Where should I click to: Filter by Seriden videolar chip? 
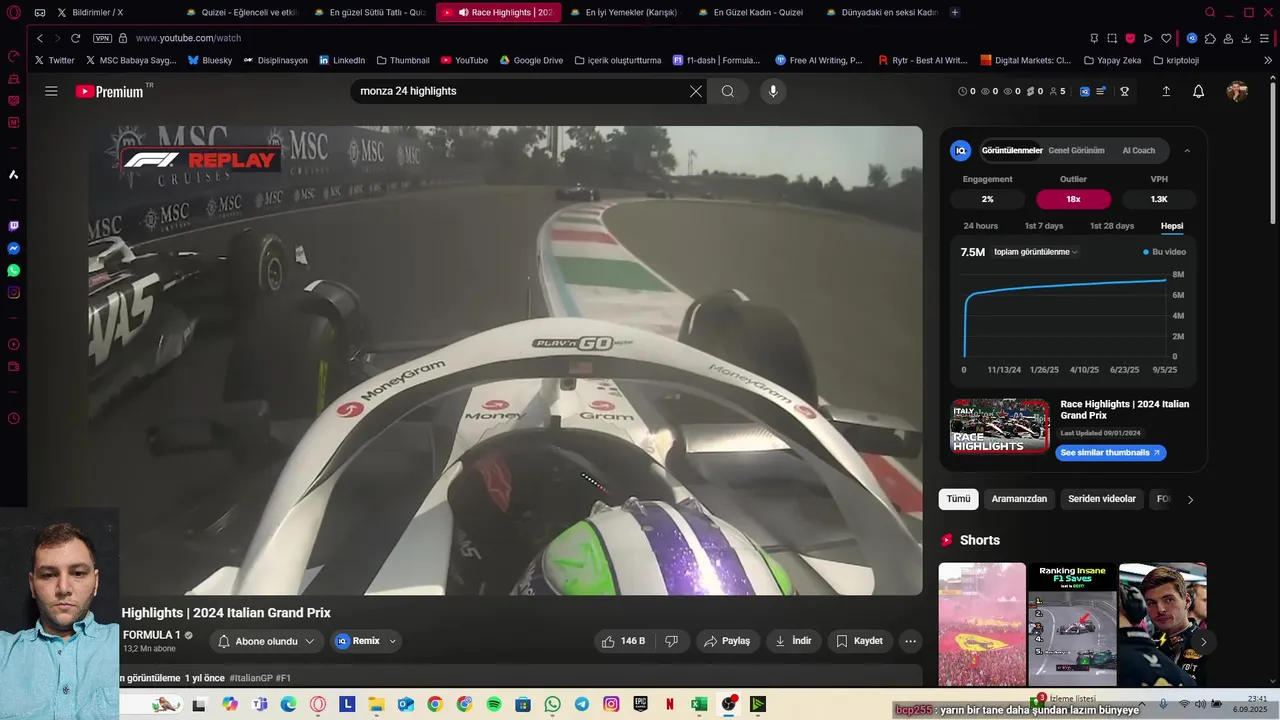click(x=1102, y=499)
